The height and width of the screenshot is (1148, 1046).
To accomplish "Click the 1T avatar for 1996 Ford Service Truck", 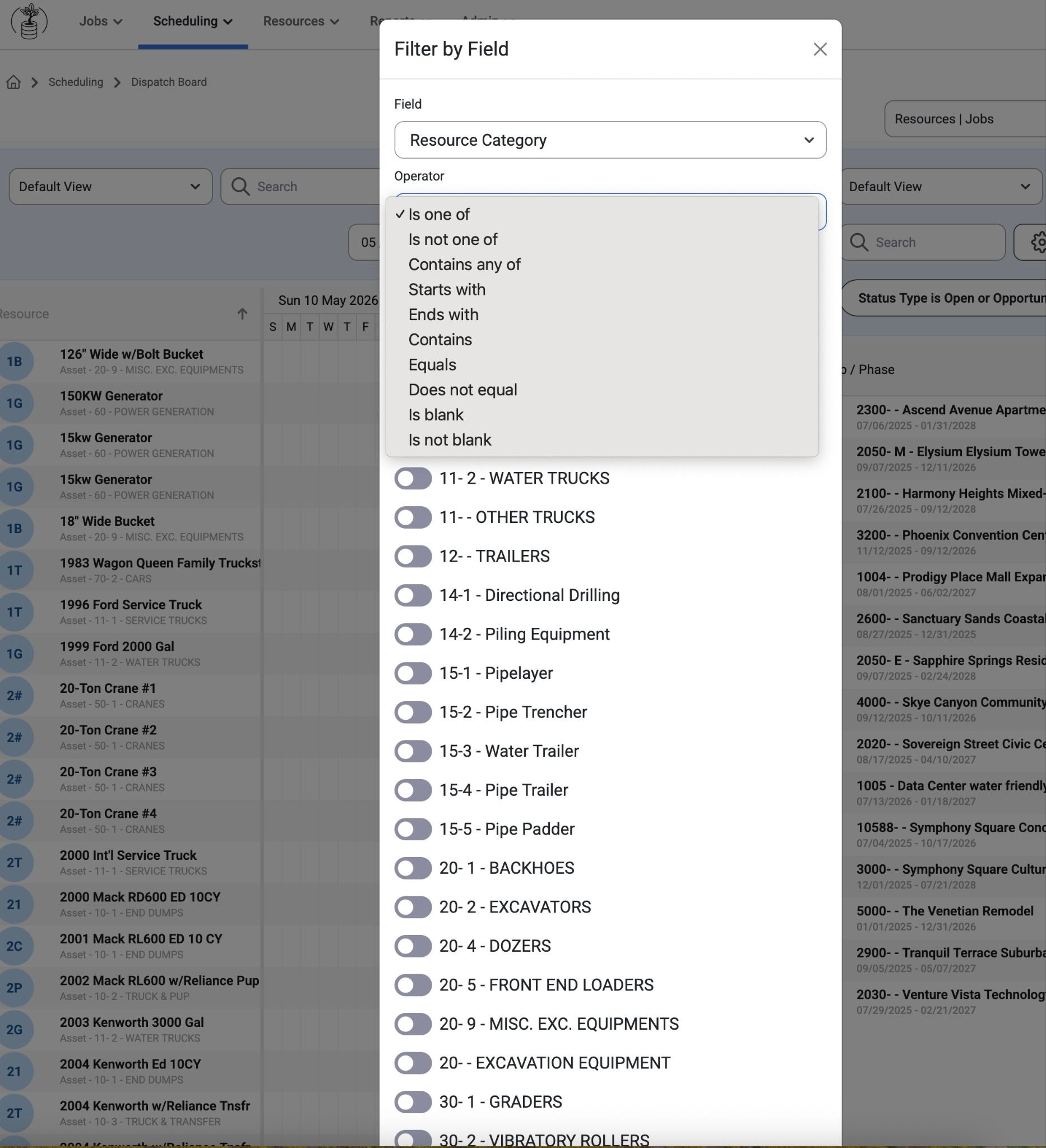I will (14, 612).
